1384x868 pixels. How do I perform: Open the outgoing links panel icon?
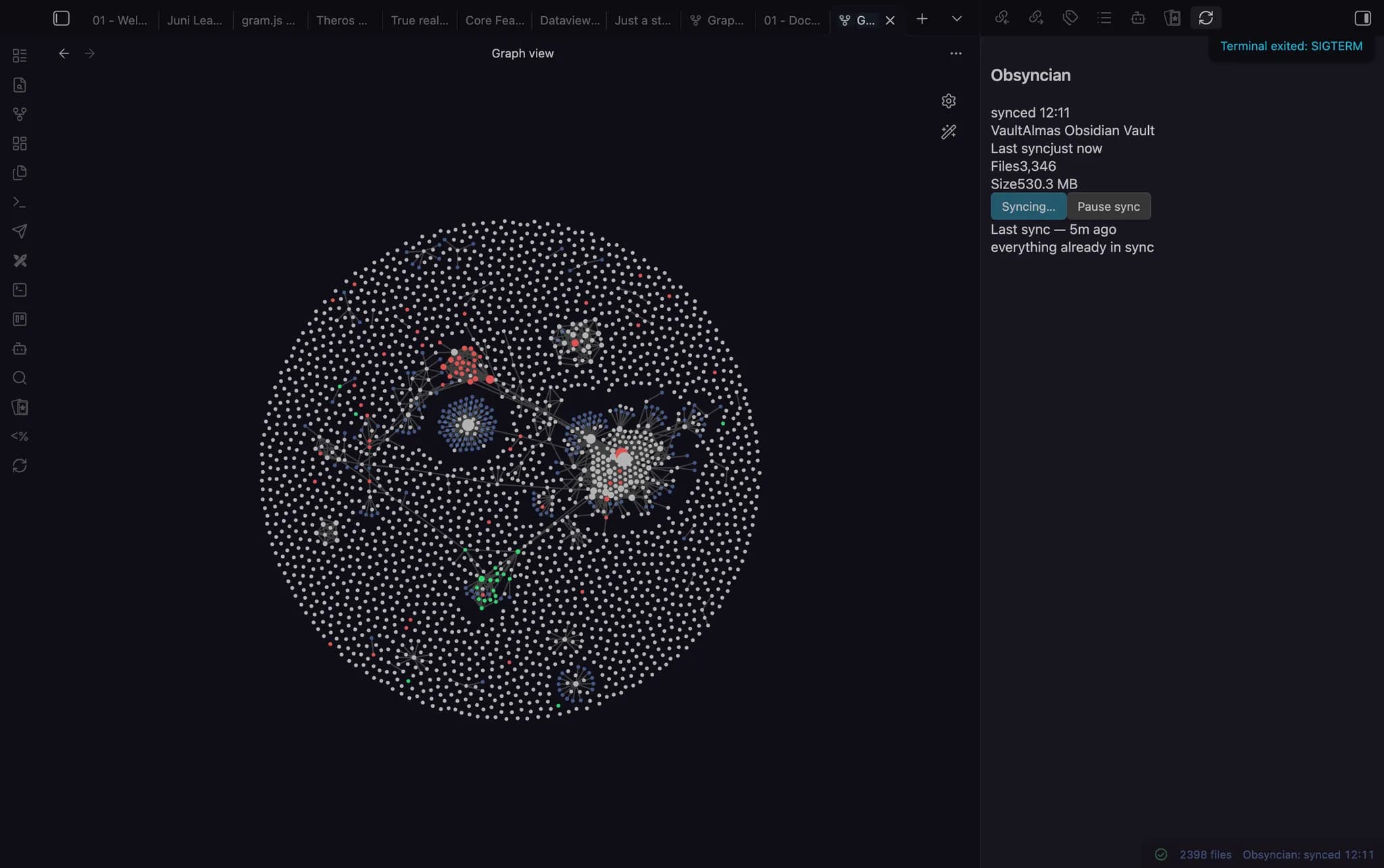click(x=1036, y=18)
